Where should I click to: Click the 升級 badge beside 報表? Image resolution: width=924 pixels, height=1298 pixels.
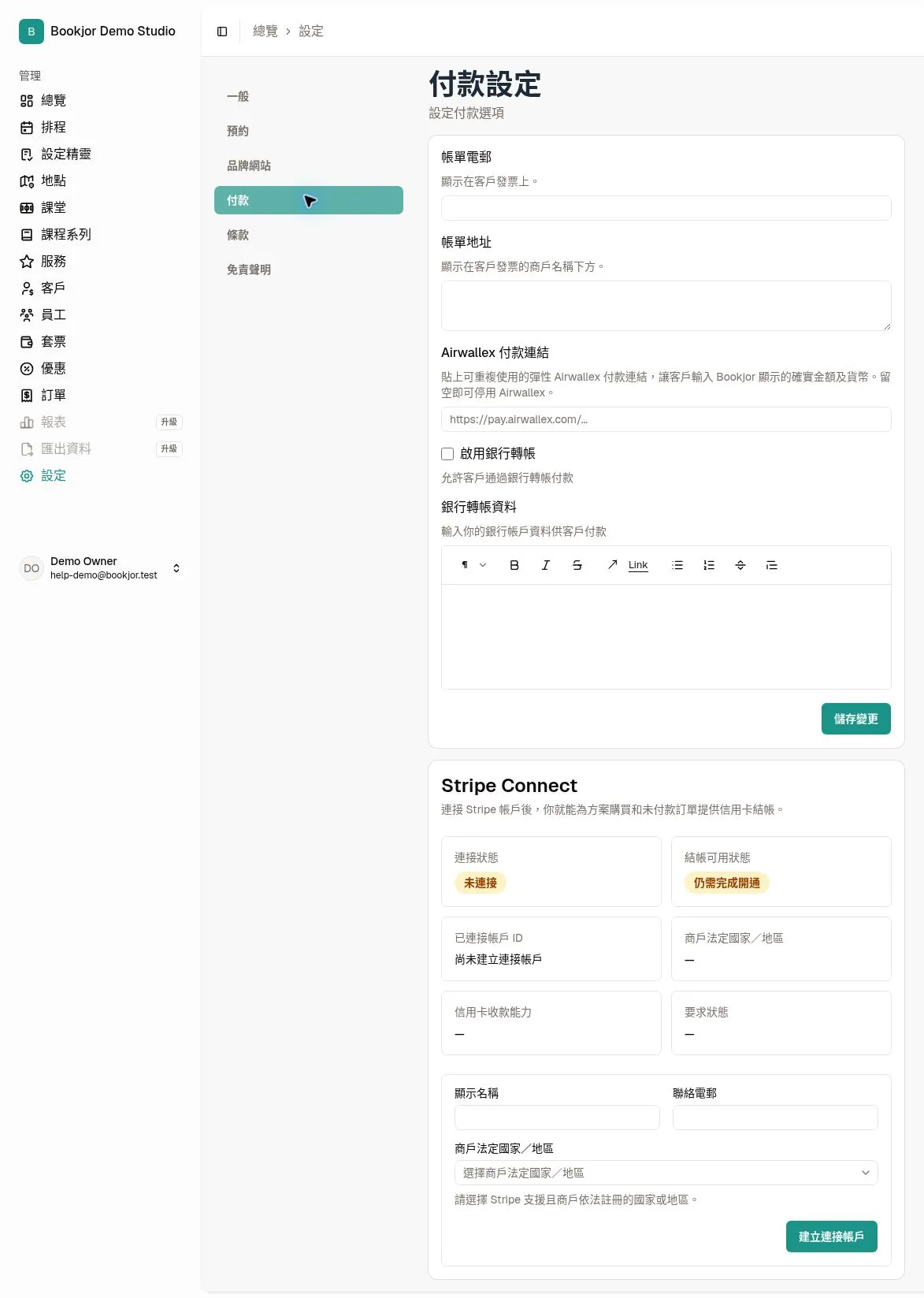click(x=169, y=422)
